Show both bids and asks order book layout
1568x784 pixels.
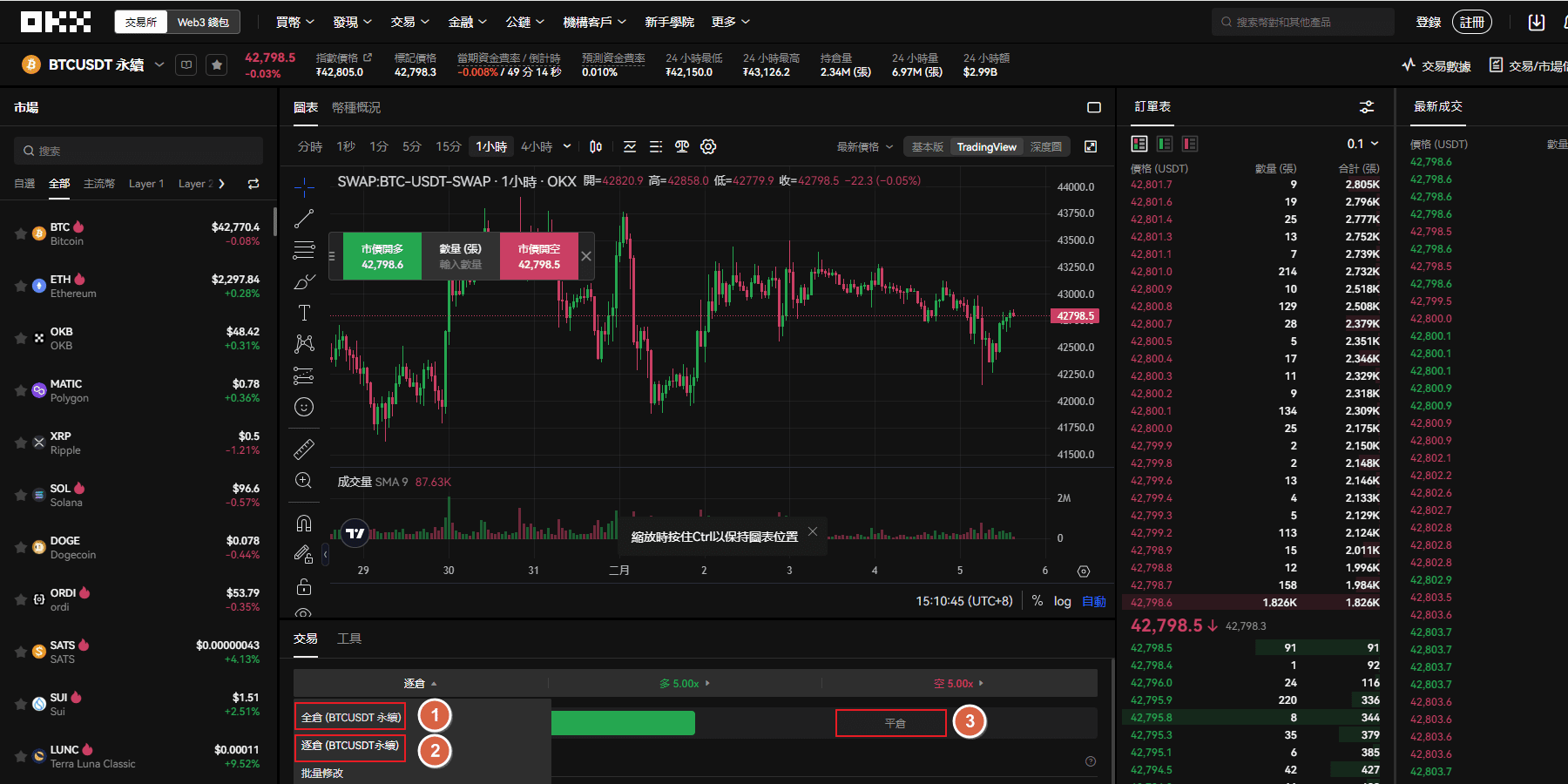click(1139, 144)
